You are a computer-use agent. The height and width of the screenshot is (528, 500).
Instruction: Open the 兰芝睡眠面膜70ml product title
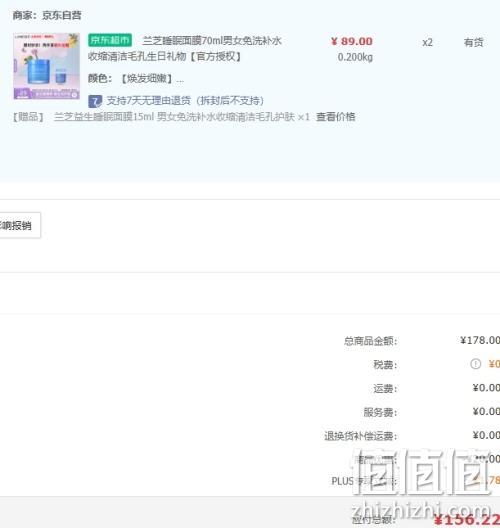pyautogui.click(x=185, y=48)
